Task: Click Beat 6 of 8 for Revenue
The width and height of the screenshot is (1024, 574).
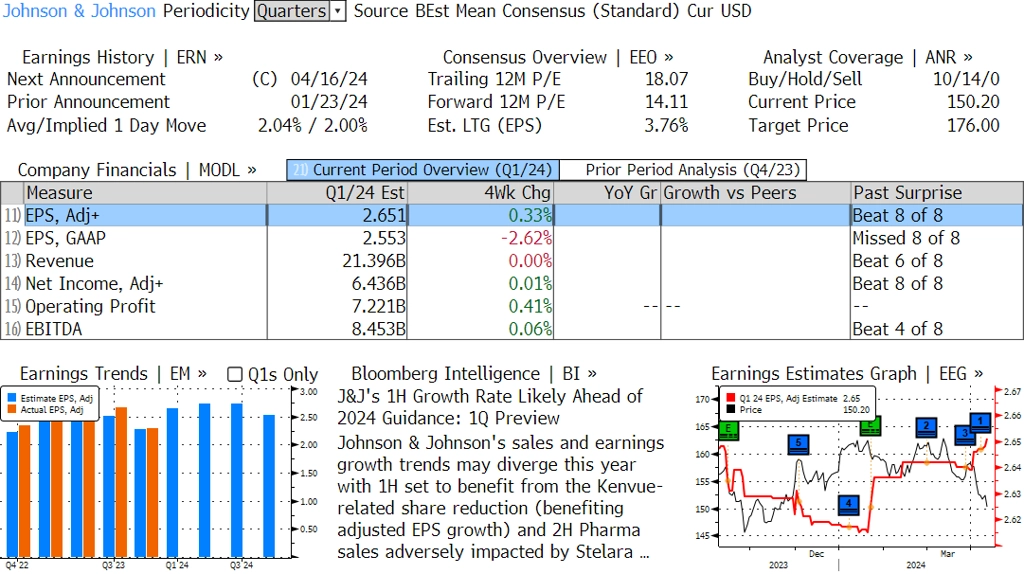Action: tap(897, 261)
